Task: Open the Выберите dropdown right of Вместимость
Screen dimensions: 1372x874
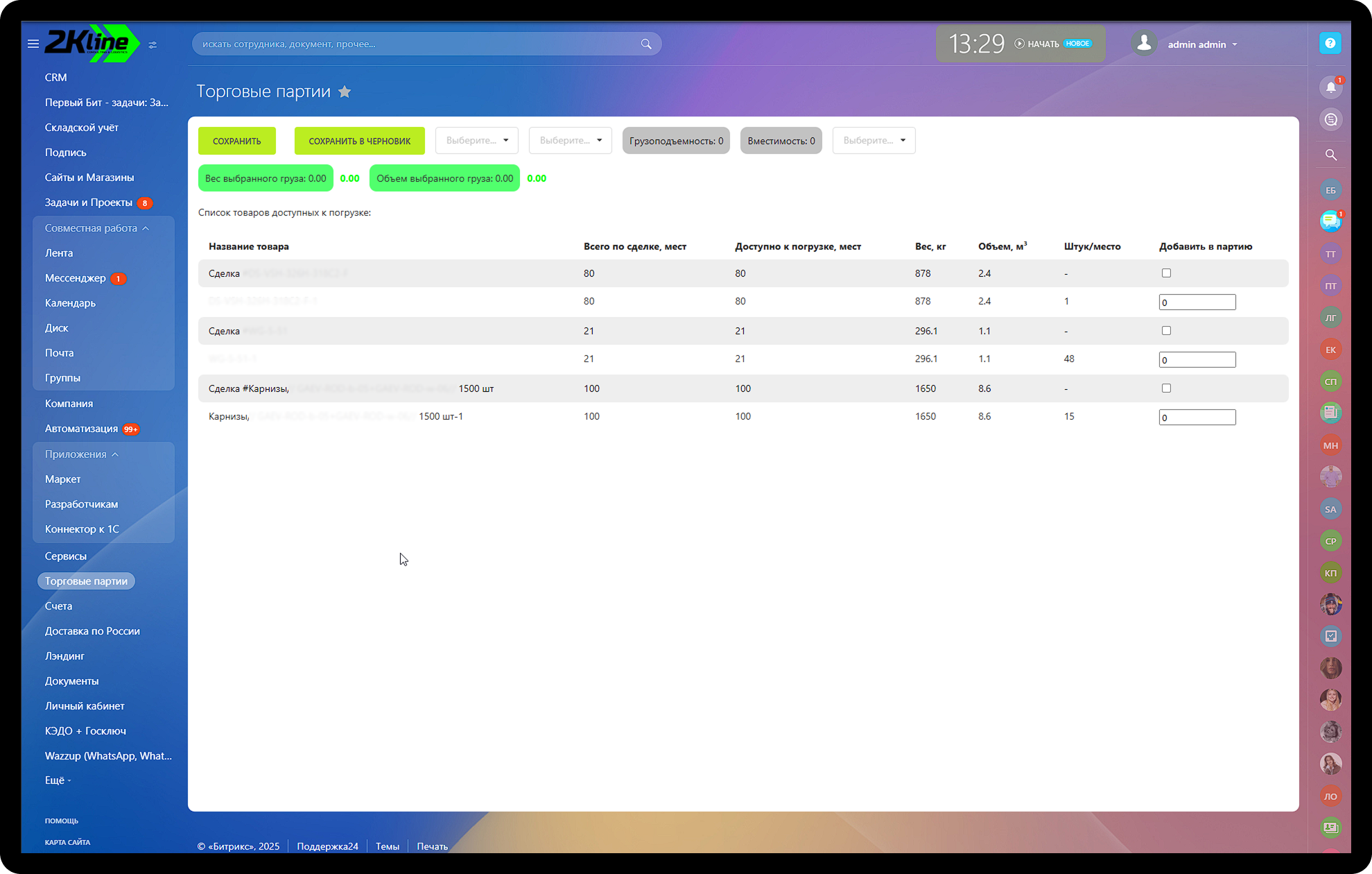Action: coord(874,141)
